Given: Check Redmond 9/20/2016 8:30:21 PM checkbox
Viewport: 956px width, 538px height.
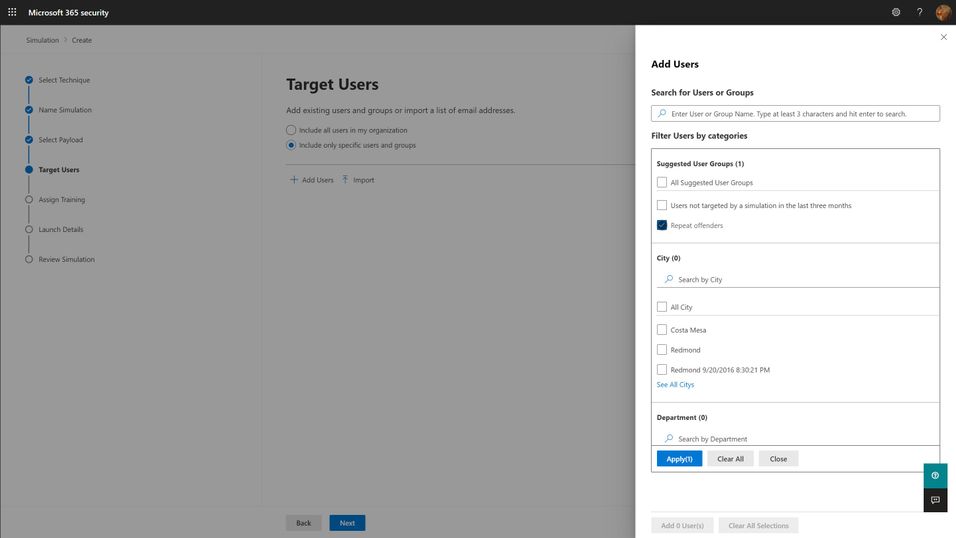Looking at the screenshot, I should (662, 370).
